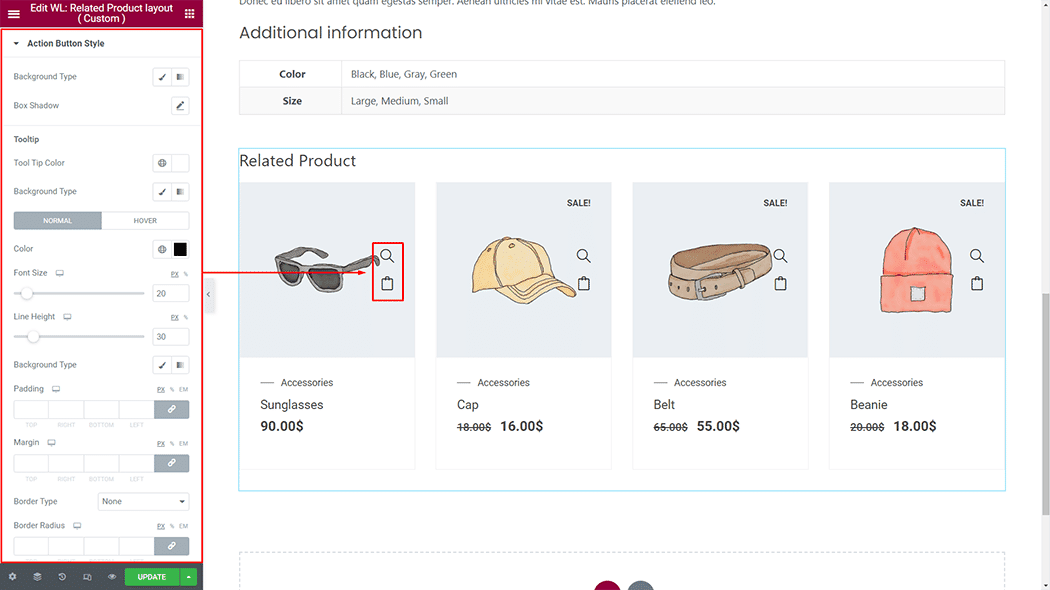Open the black Color swatch picker
Viewport: 1050px width, 590px height.
click(x=180, y=249)
